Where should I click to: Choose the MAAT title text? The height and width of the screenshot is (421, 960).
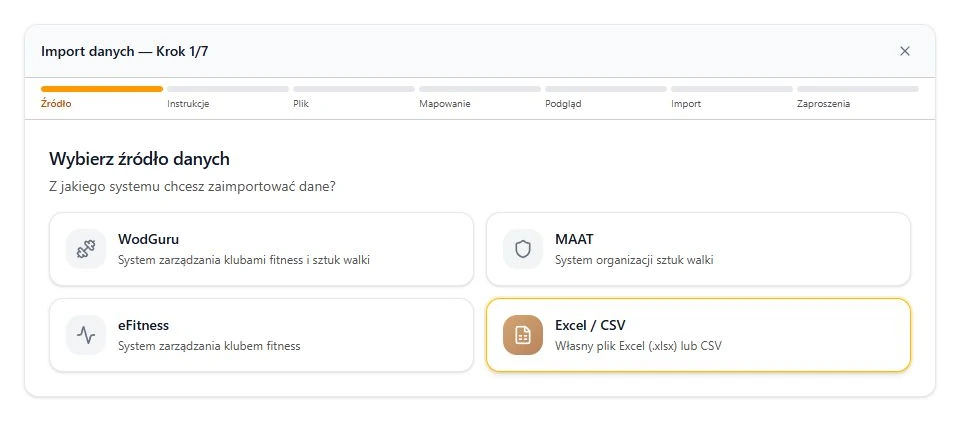(574, 239)
